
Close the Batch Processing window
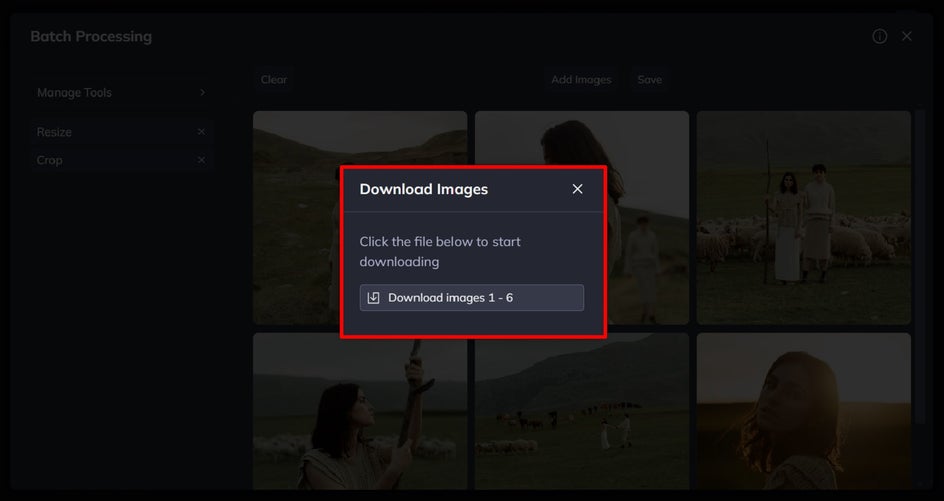pyautogui.click(x=907, y=37)
